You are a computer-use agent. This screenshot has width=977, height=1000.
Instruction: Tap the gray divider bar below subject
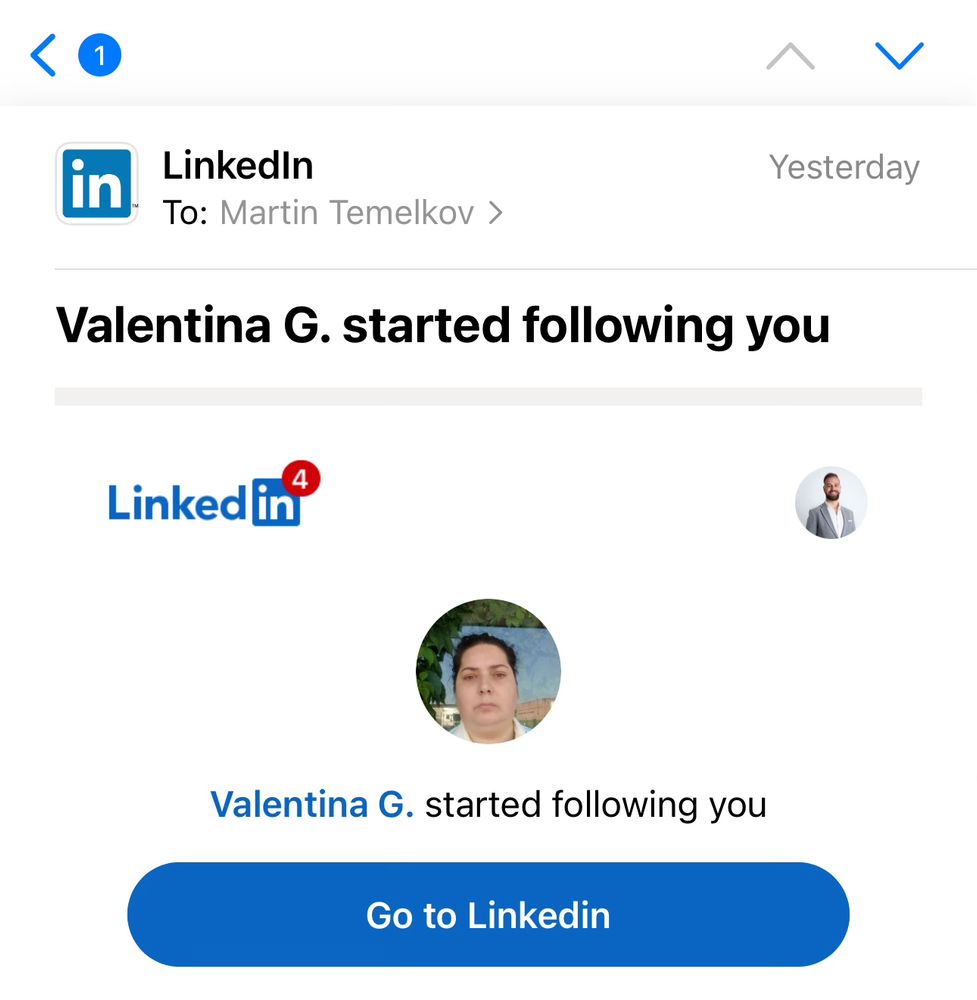click(x=488, y=396)
